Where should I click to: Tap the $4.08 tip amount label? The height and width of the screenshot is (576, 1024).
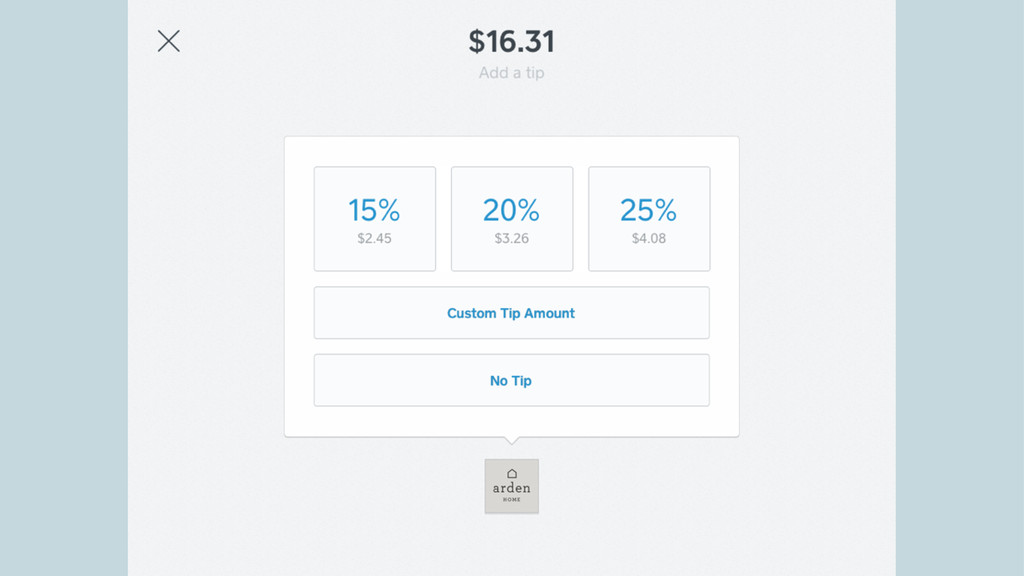tap(648, 238)
